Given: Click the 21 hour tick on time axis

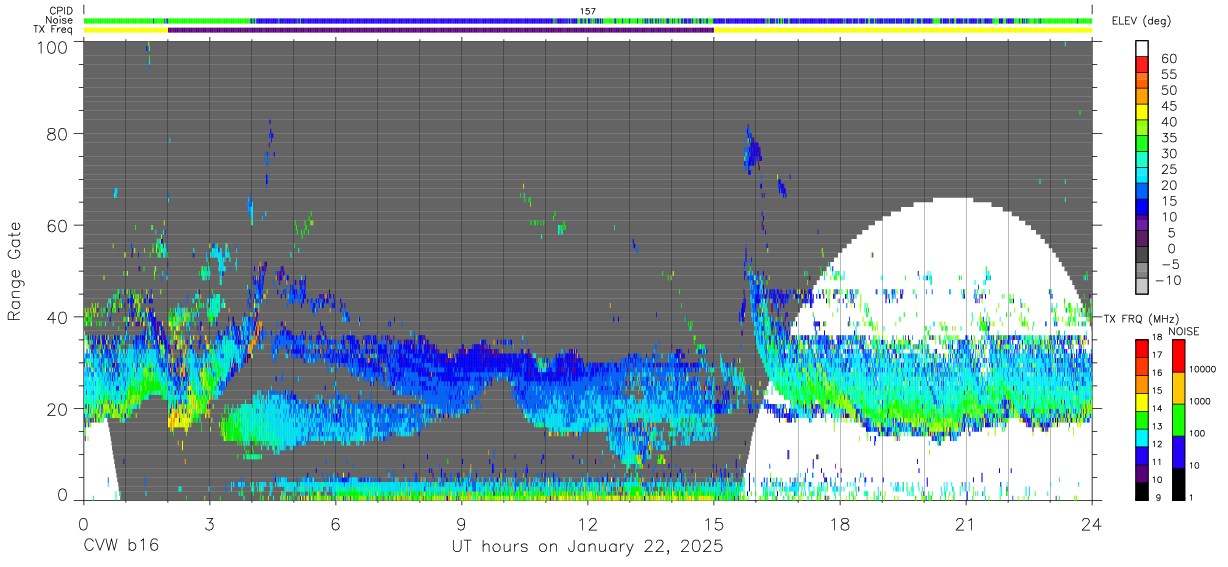Looking at the screenshot, I should (965, 523).
